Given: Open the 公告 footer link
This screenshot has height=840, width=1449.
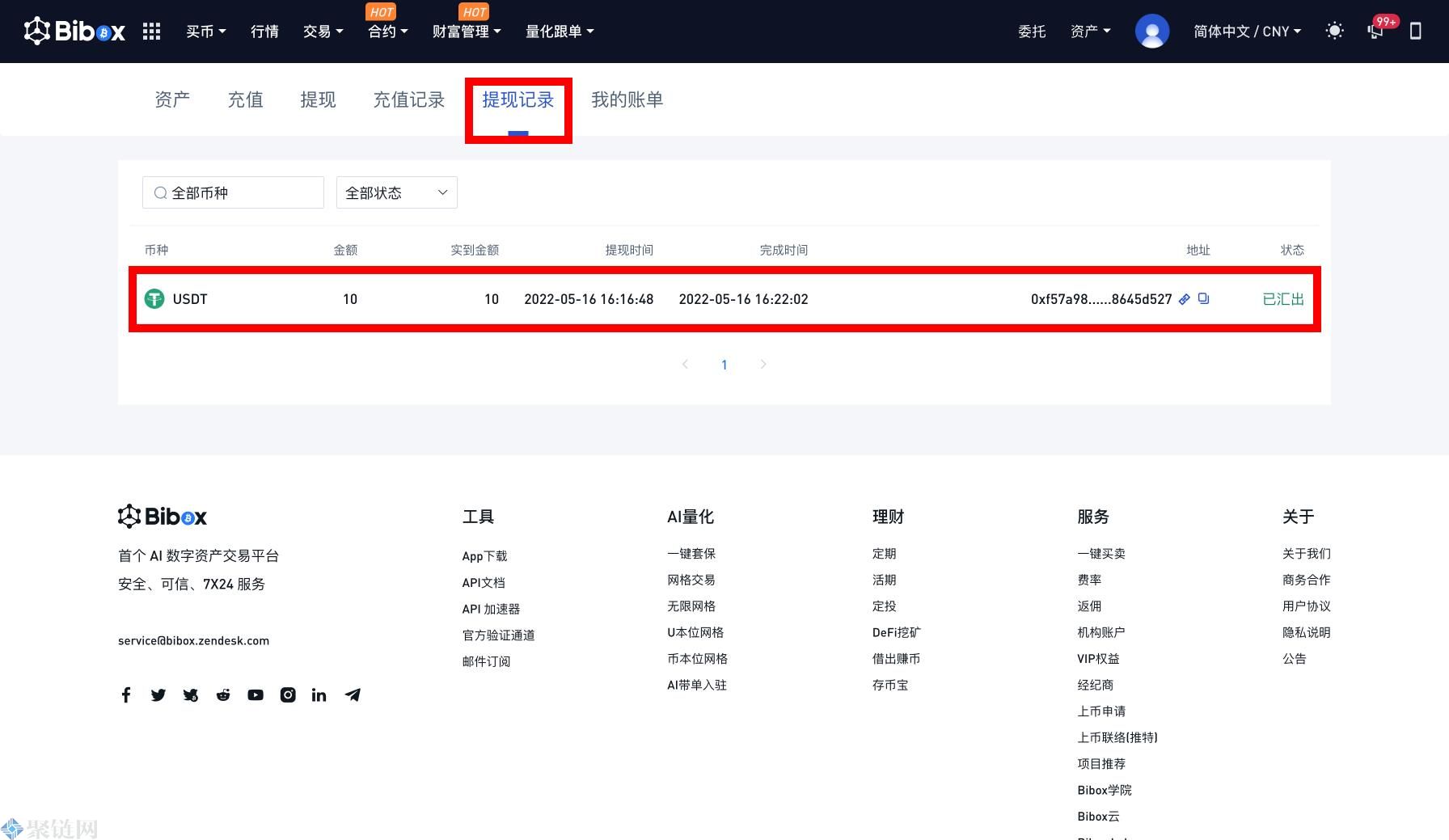Looking at the screenshot, I should click(1294, 658).
